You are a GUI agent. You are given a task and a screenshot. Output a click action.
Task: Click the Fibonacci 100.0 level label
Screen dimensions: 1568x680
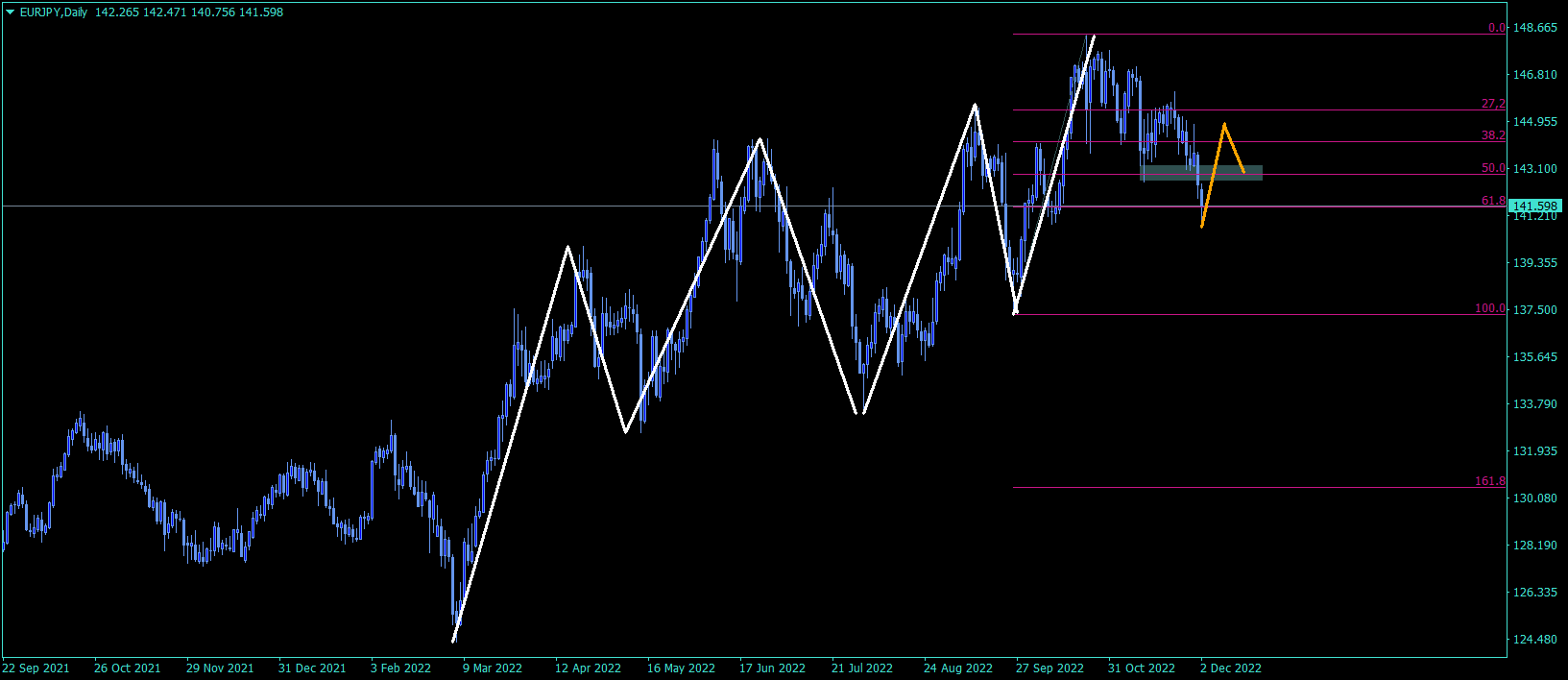click(x=1490, y=308)
